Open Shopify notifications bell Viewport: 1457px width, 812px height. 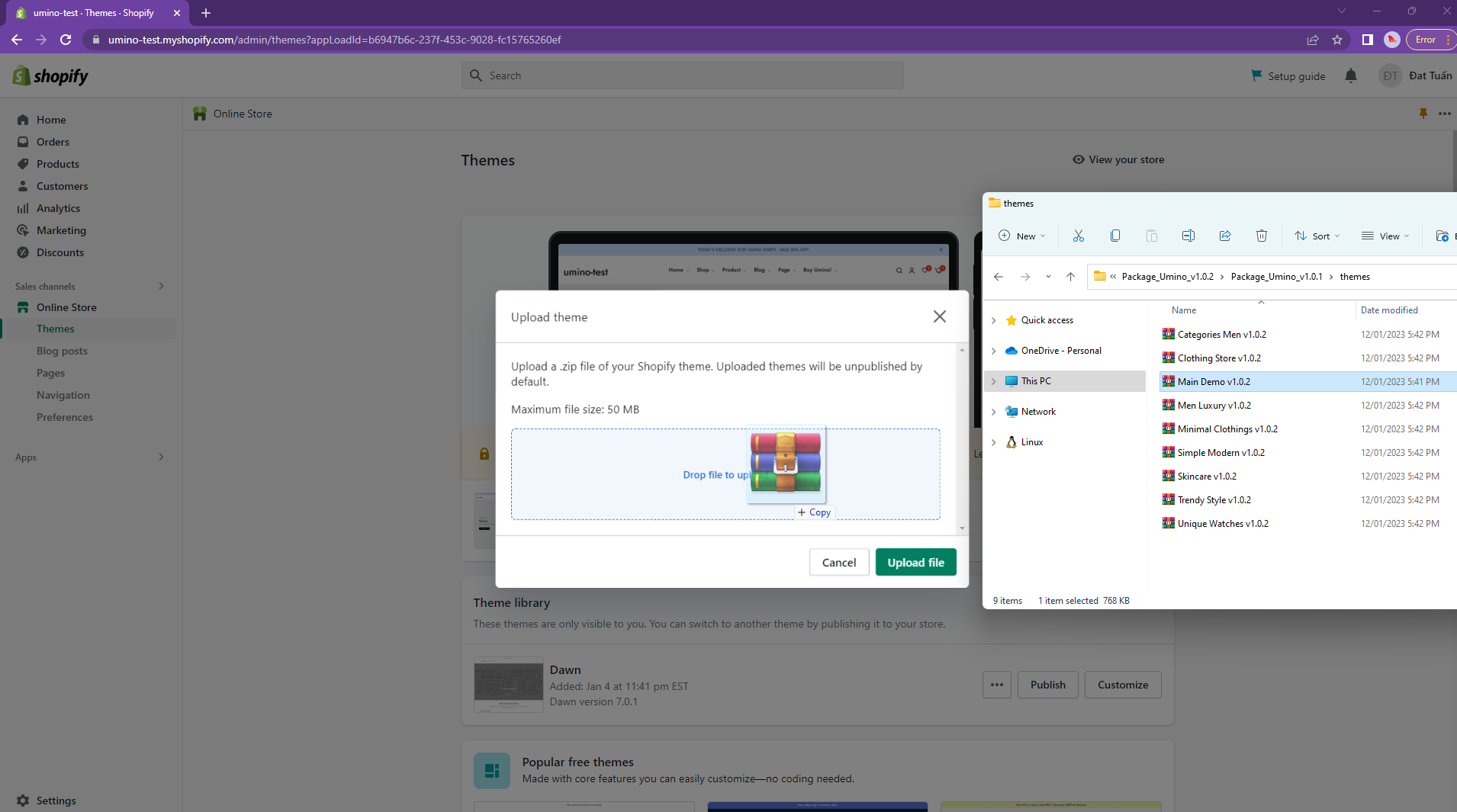coord(1350,75)
